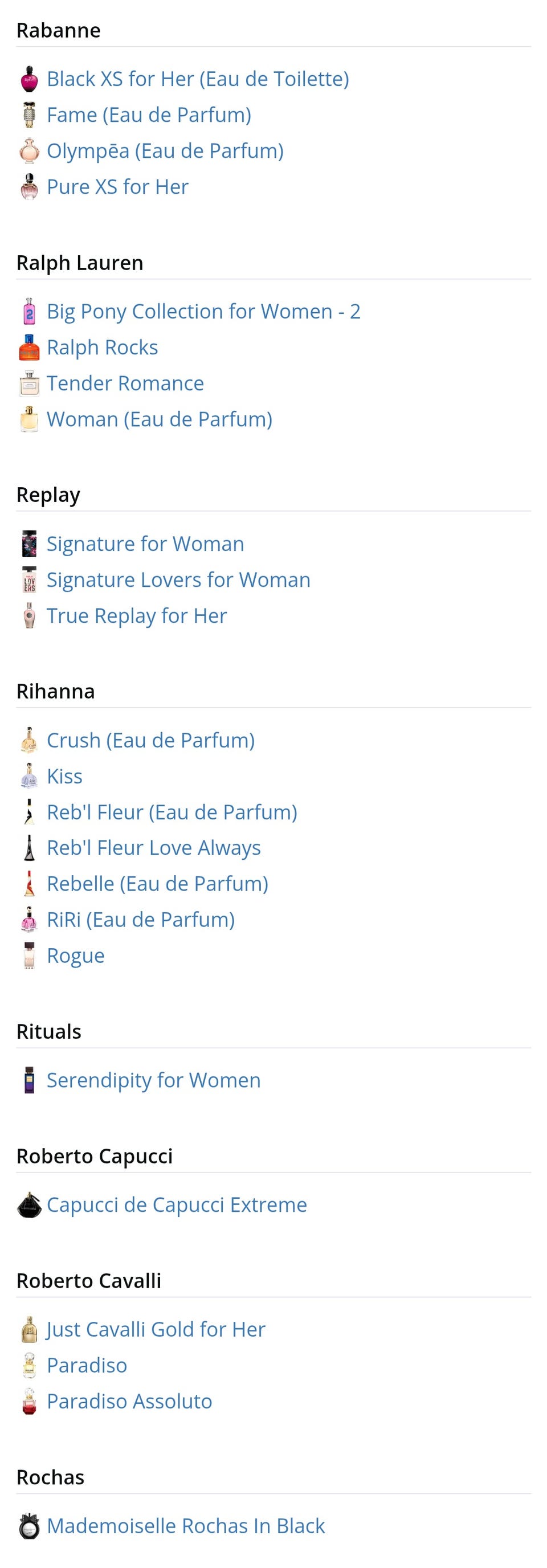Open Just Cavalli Gold for Her
547x1568 pixels.
[156, 1329]
